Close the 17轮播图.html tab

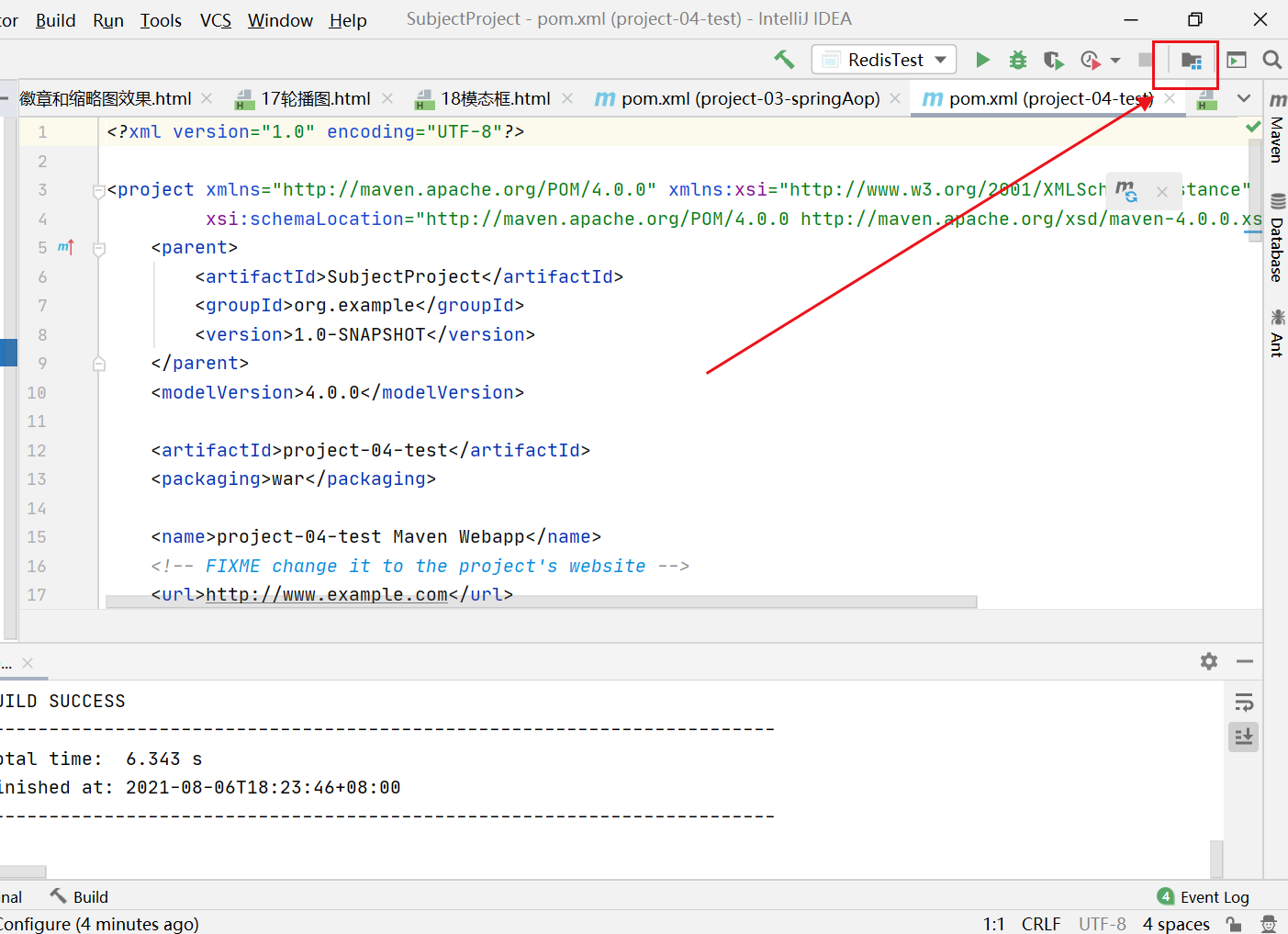[387, 98]
